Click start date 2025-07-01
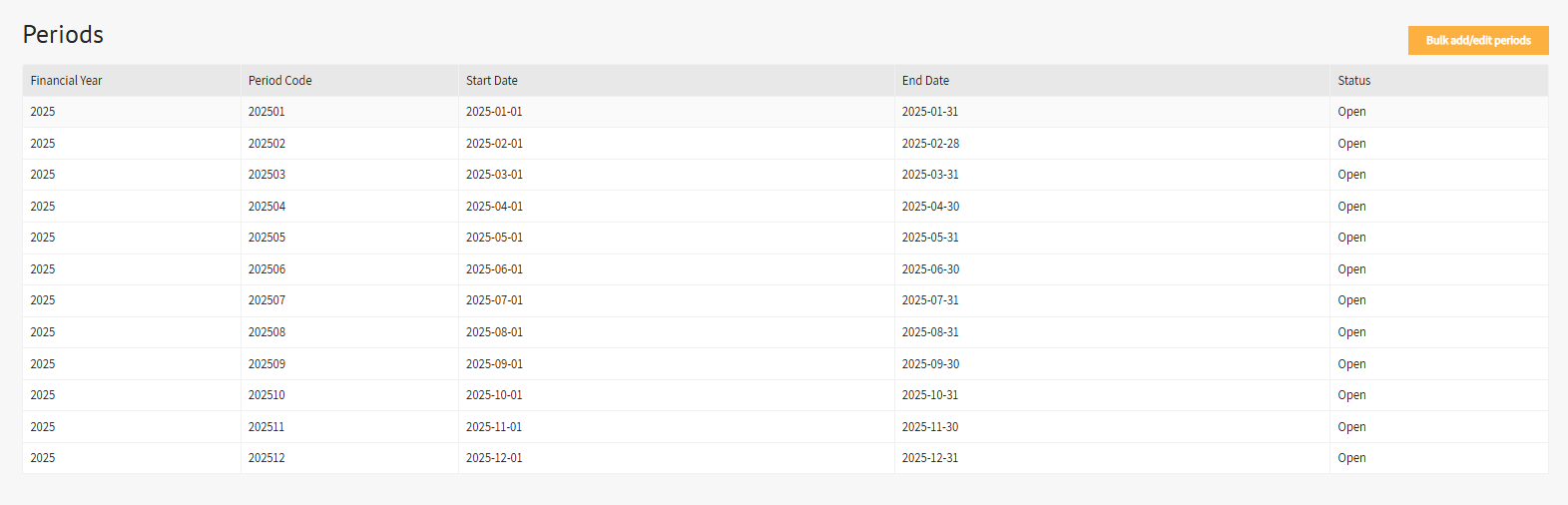The image size is (1568, 505). tap(494, 300)
